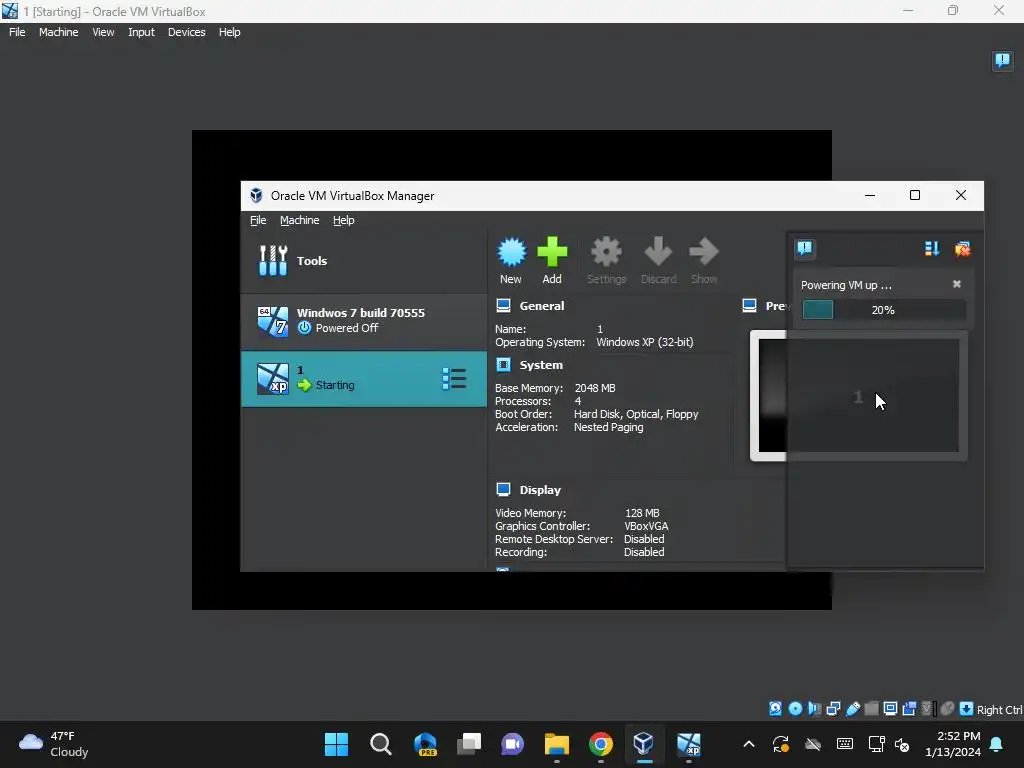The height and width of the screenshot is (768, 1024).
Task: Click the recording status bar icon
Action: [x=909, y=709]
